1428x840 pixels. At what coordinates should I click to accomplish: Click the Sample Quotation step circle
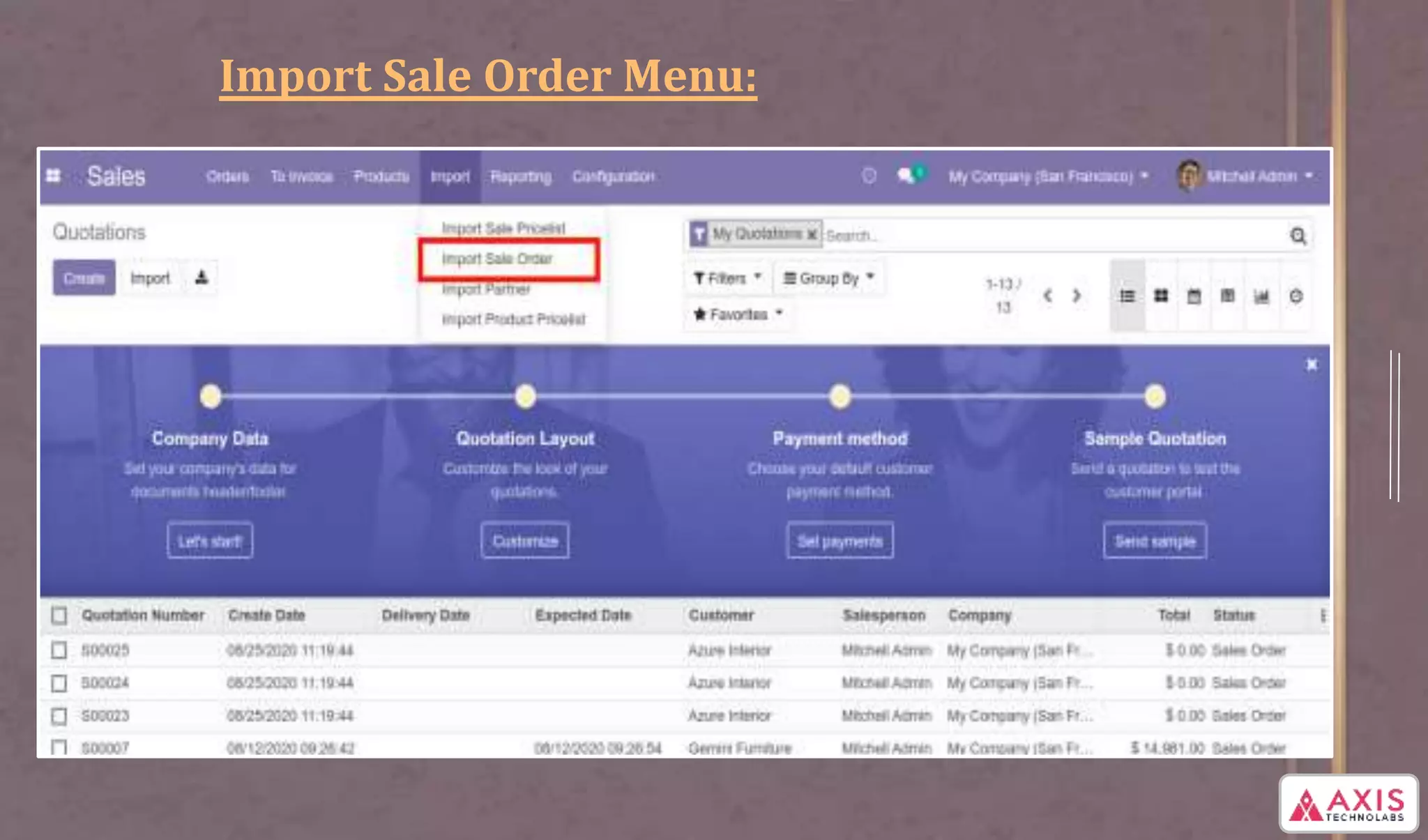(x=1155, y=396)
